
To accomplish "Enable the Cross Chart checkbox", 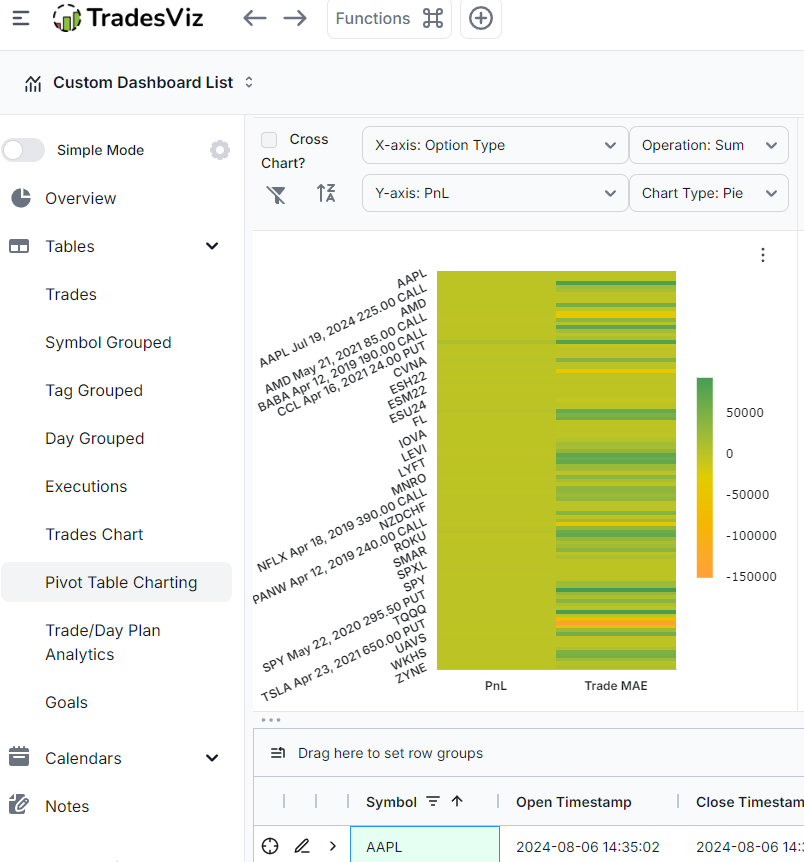I will [269, 140].
